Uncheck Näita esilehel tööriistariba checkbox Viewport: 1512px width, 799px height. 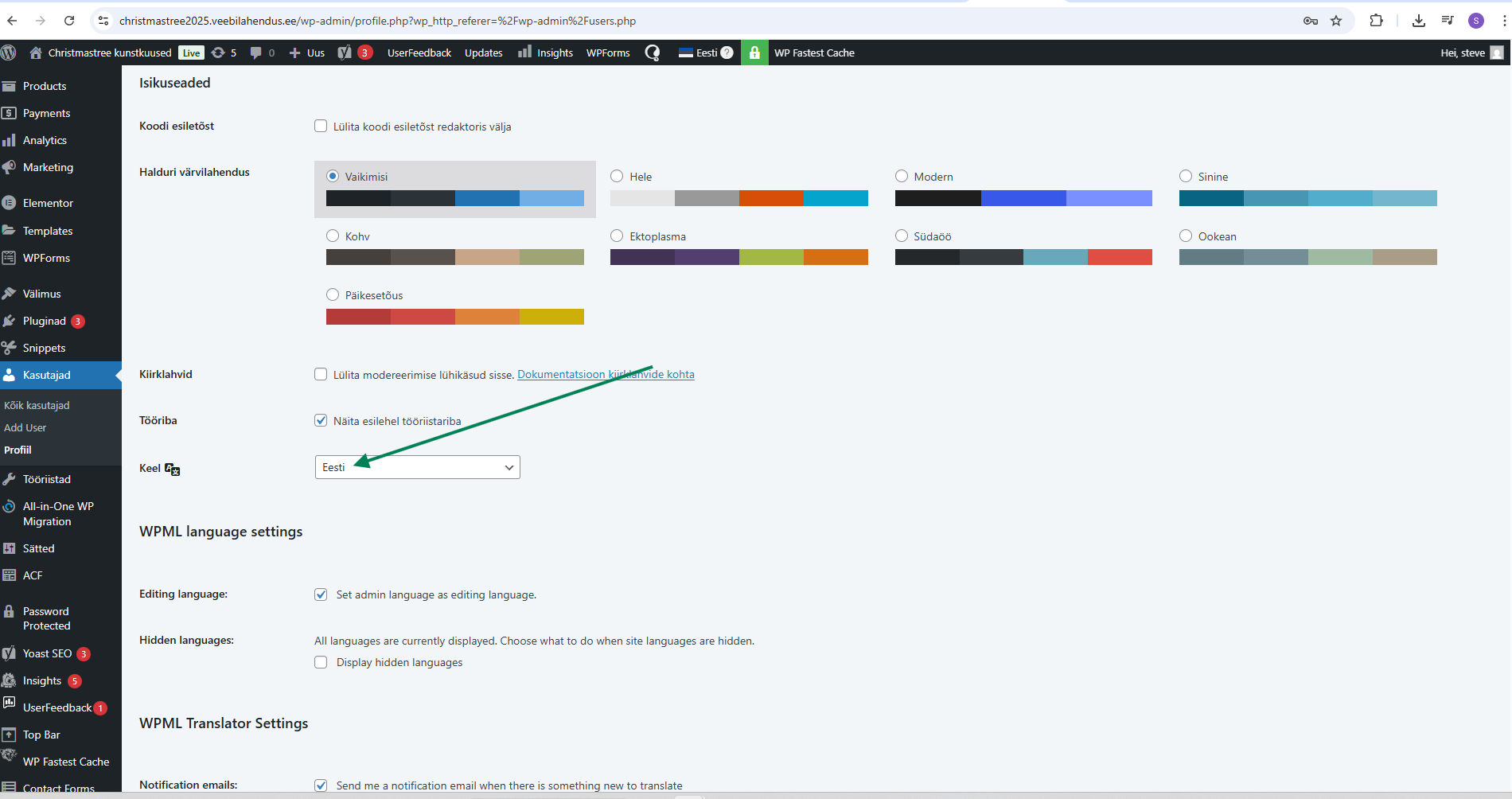[x=321, y=420]
